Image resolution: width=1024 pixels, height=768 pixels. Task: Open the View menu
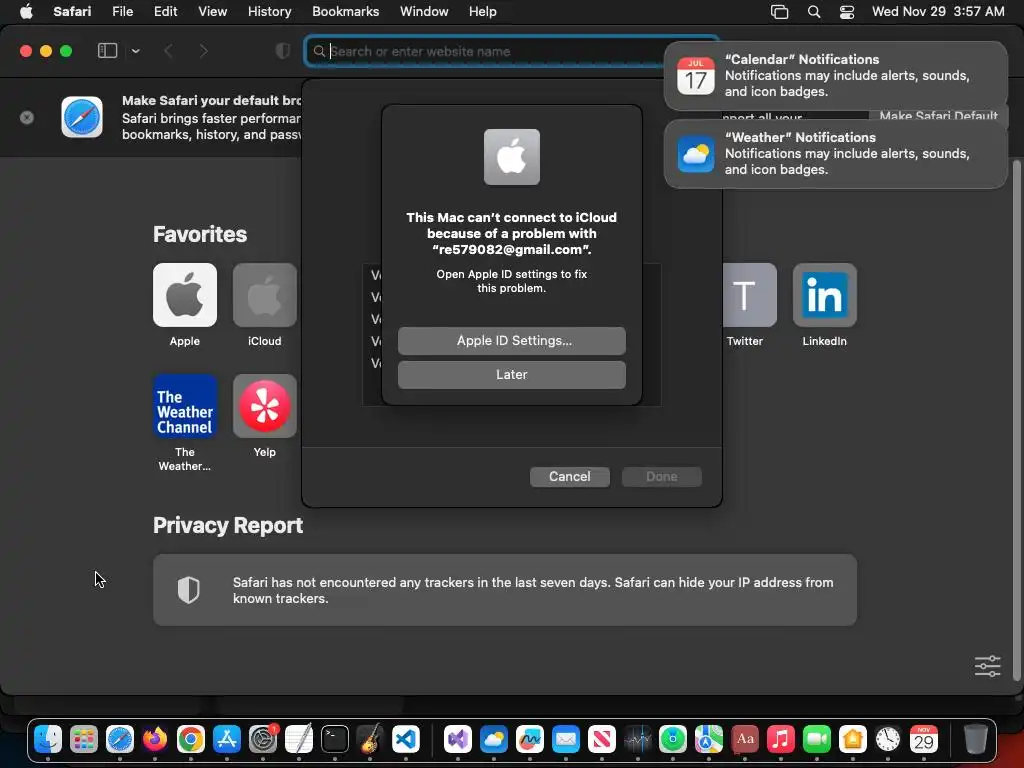pyautogui.click(x=212, y=11)
